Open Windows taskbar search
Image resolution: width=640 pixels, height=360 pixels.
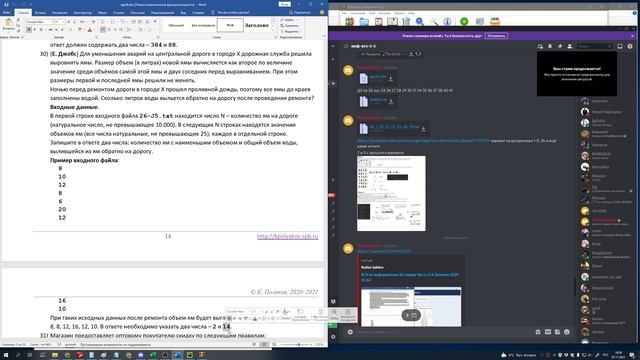click(x=18, y=355)
